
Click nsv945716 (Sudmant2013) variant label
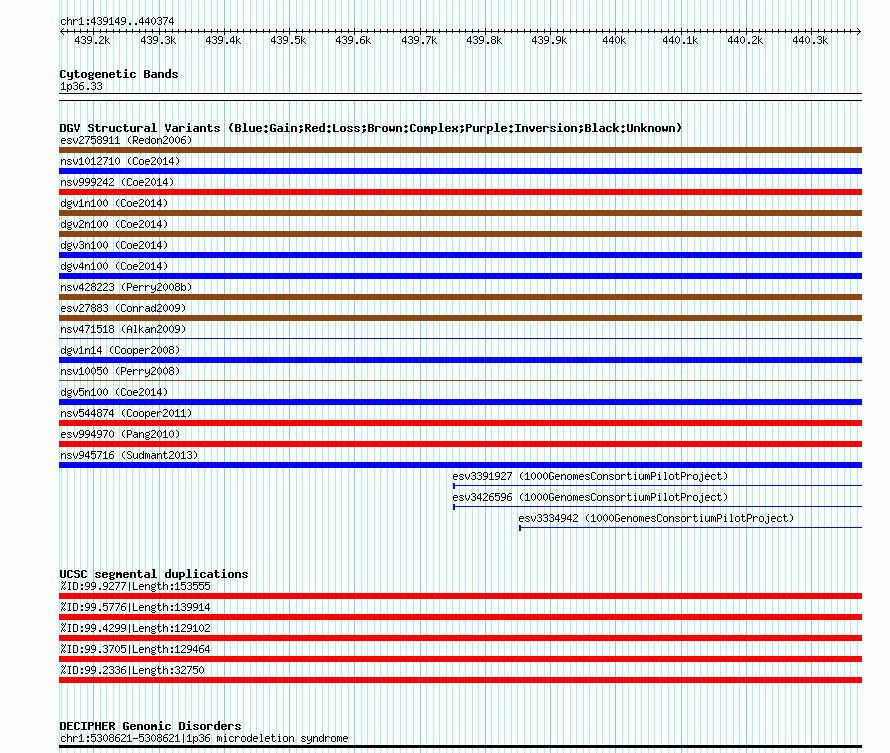click(129, 455)
